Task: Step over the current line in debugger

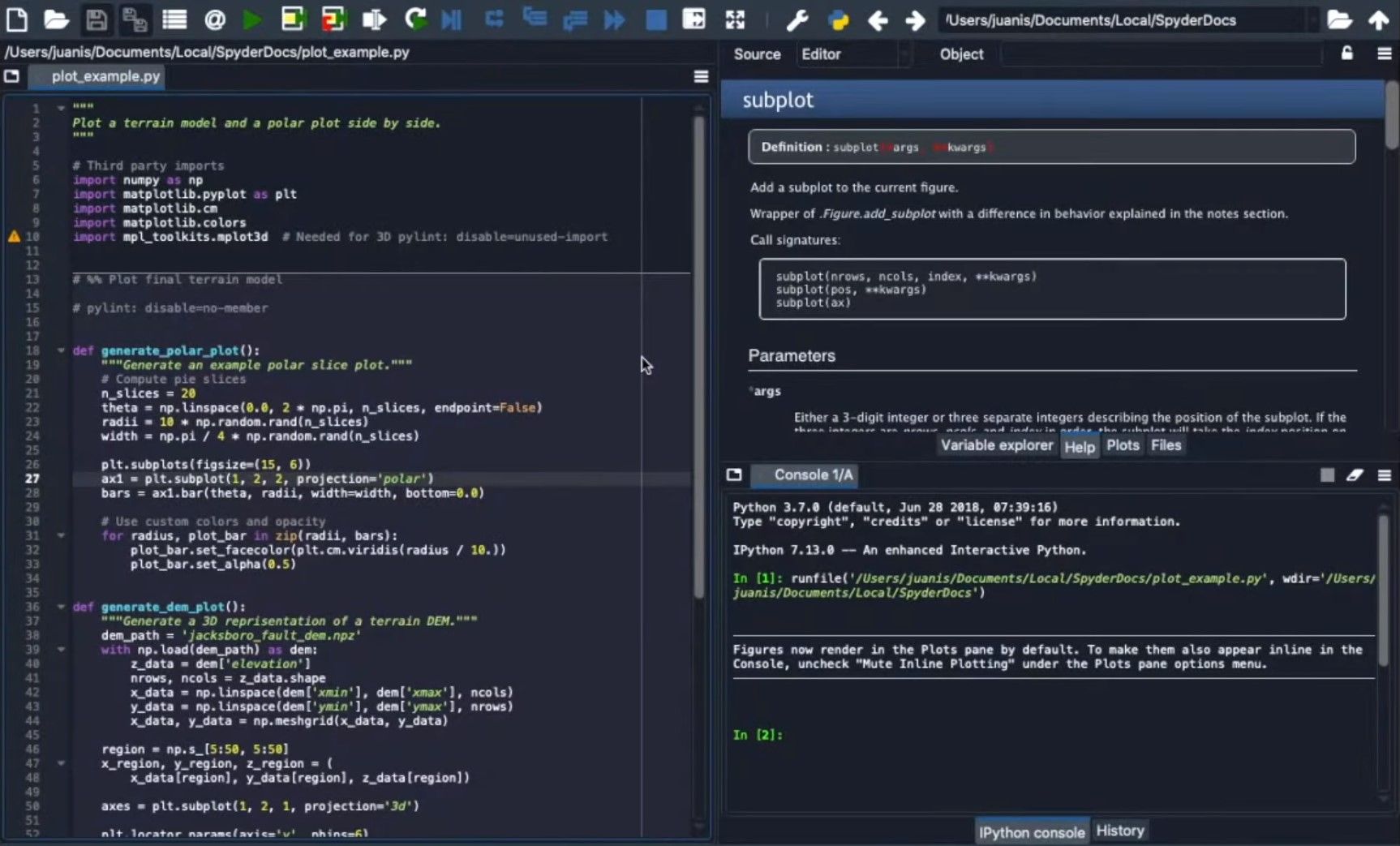Action: [x=494, y=19]
